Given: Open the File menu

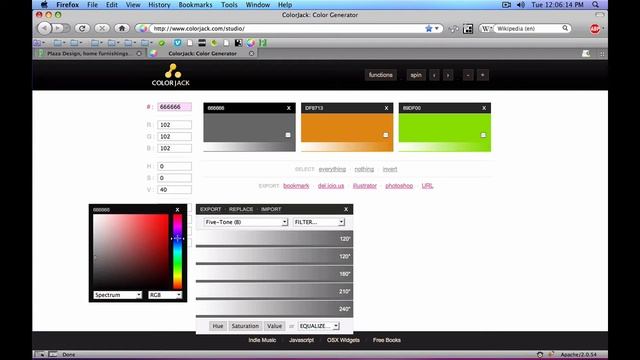Looking at the screenshot, I should (92, 5).
